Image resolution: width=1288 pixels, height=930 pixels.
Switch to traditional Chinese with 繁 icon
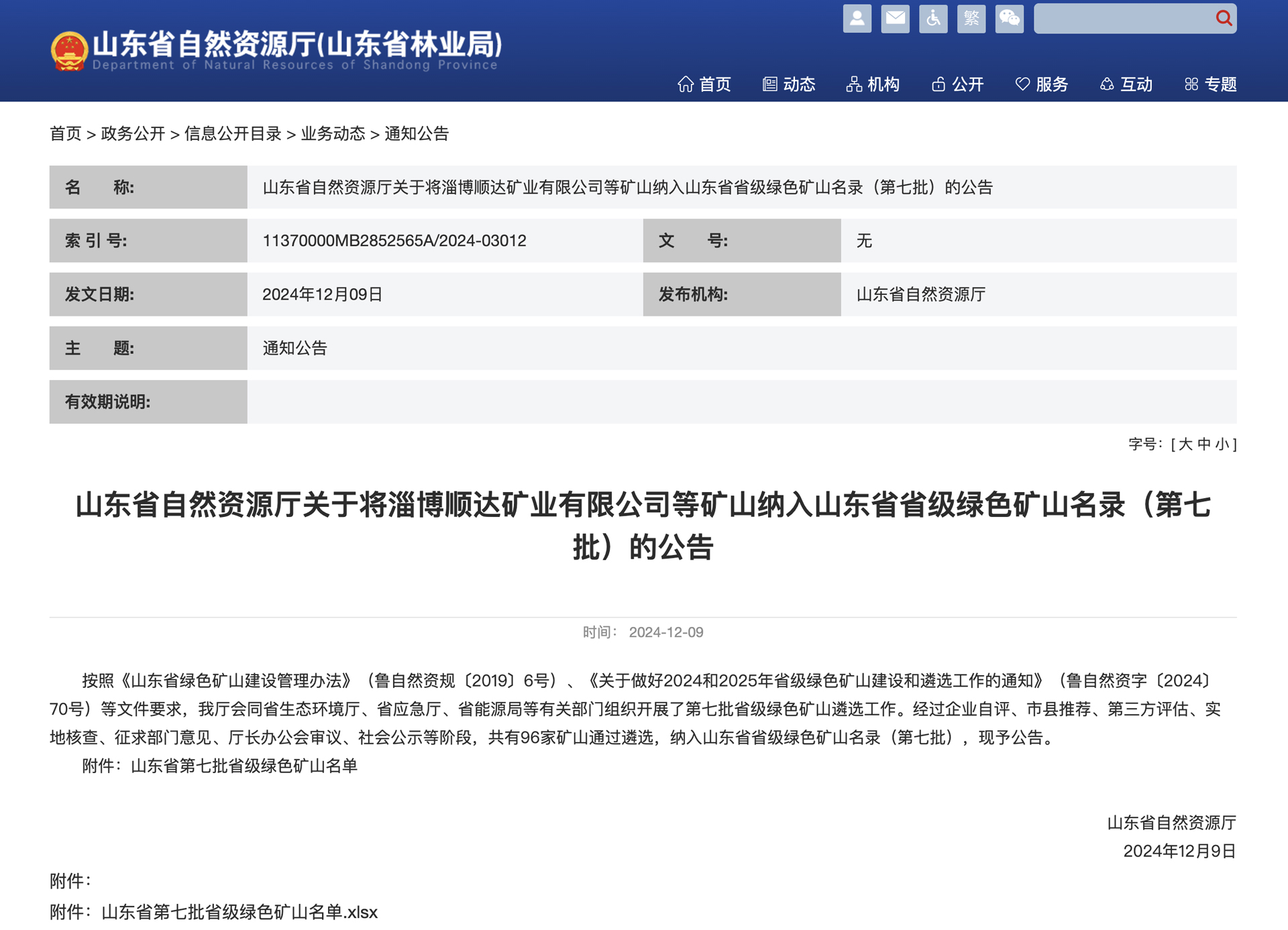pyautogui.click(x=971, y=18)
